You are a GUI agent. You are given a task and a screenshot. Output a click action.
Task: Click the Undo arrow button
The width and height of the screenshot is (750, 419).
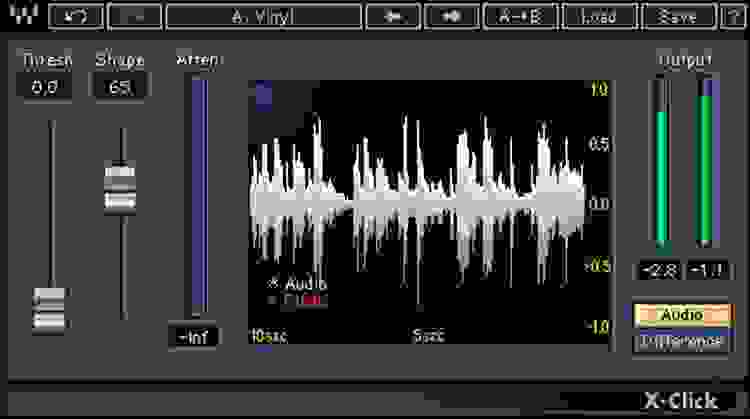77,17
